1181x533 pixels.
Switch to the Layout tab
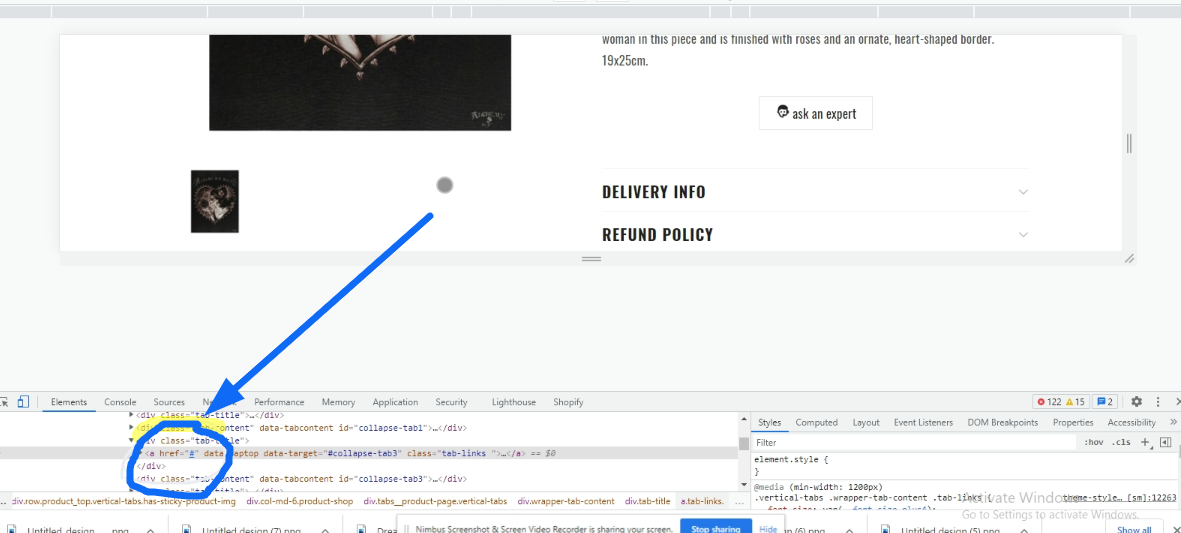click(x=866, y=422)
